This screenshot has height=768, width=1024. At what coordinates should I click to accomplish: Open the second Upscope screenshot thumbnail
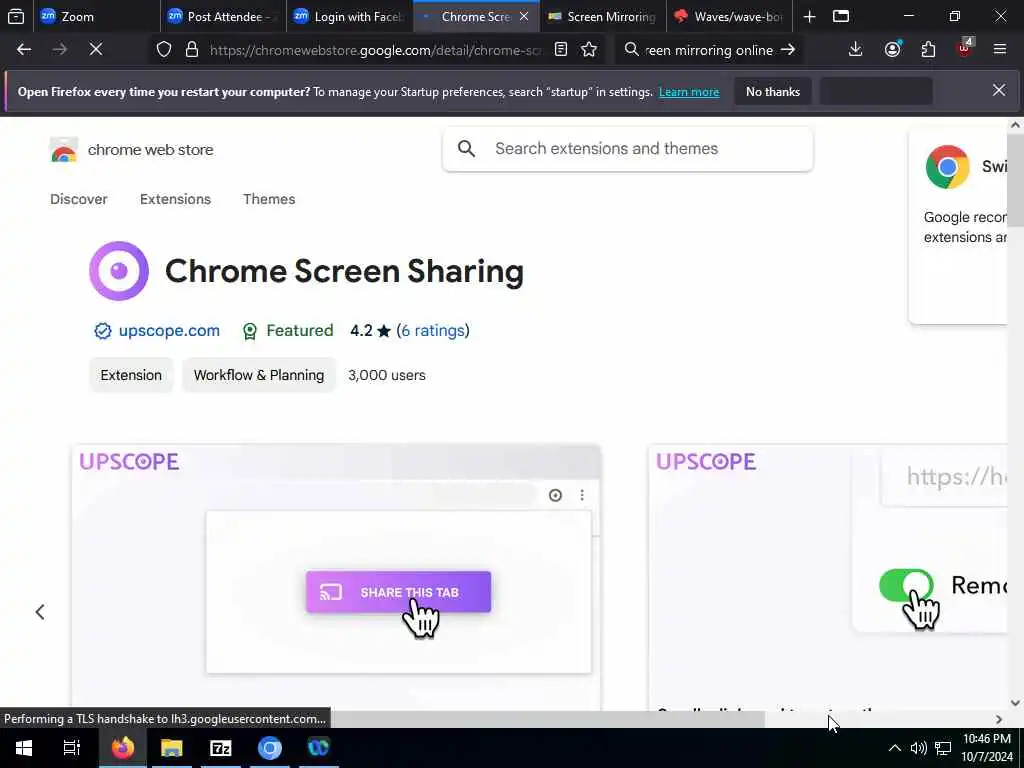point(828,577)
